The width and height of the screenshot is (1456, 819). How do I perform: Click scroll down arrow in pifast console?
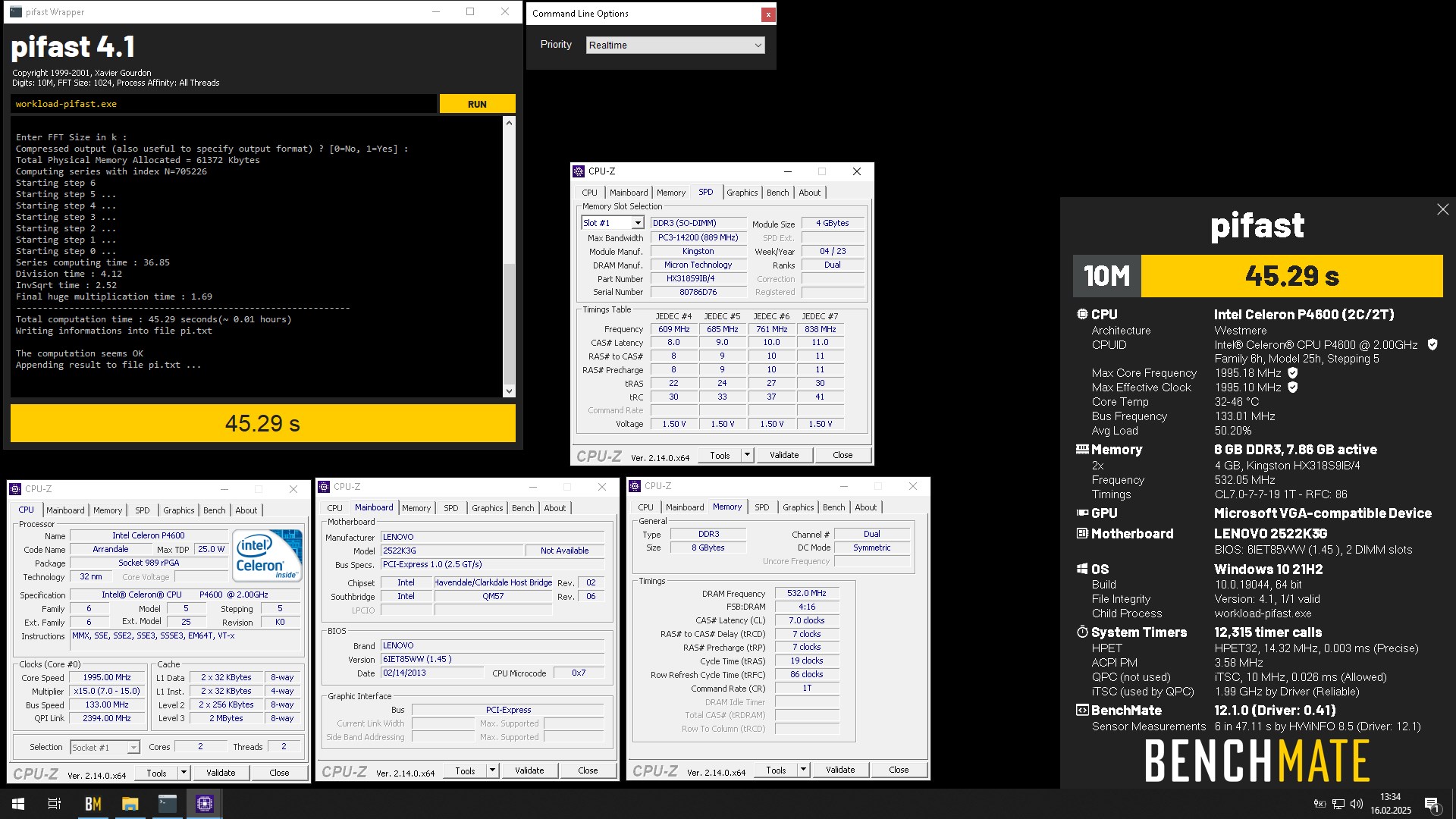pyautogui.click(x=509, y=391)
